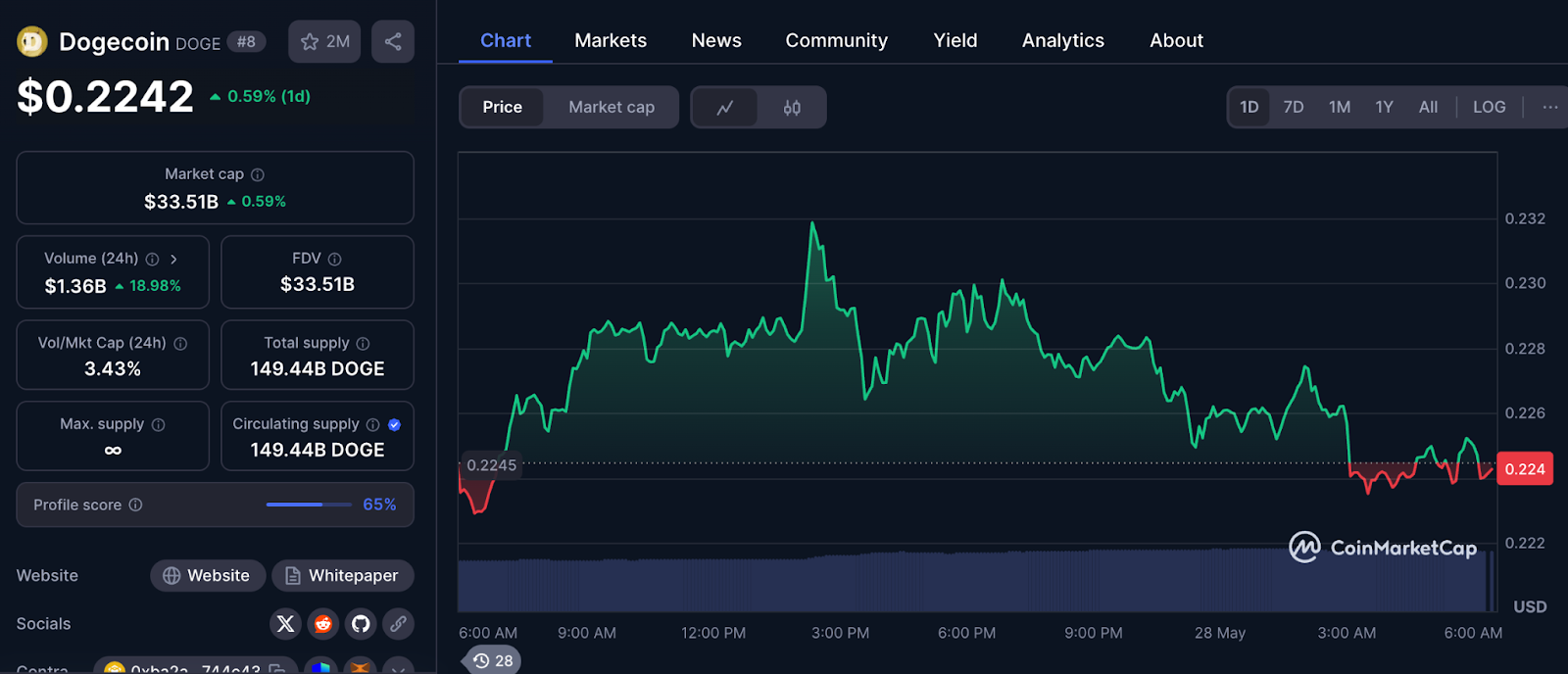This screenshot has height=674, width=1568.
Task: Click info icon beside Volume (24h)
Action: pos(152,259)
